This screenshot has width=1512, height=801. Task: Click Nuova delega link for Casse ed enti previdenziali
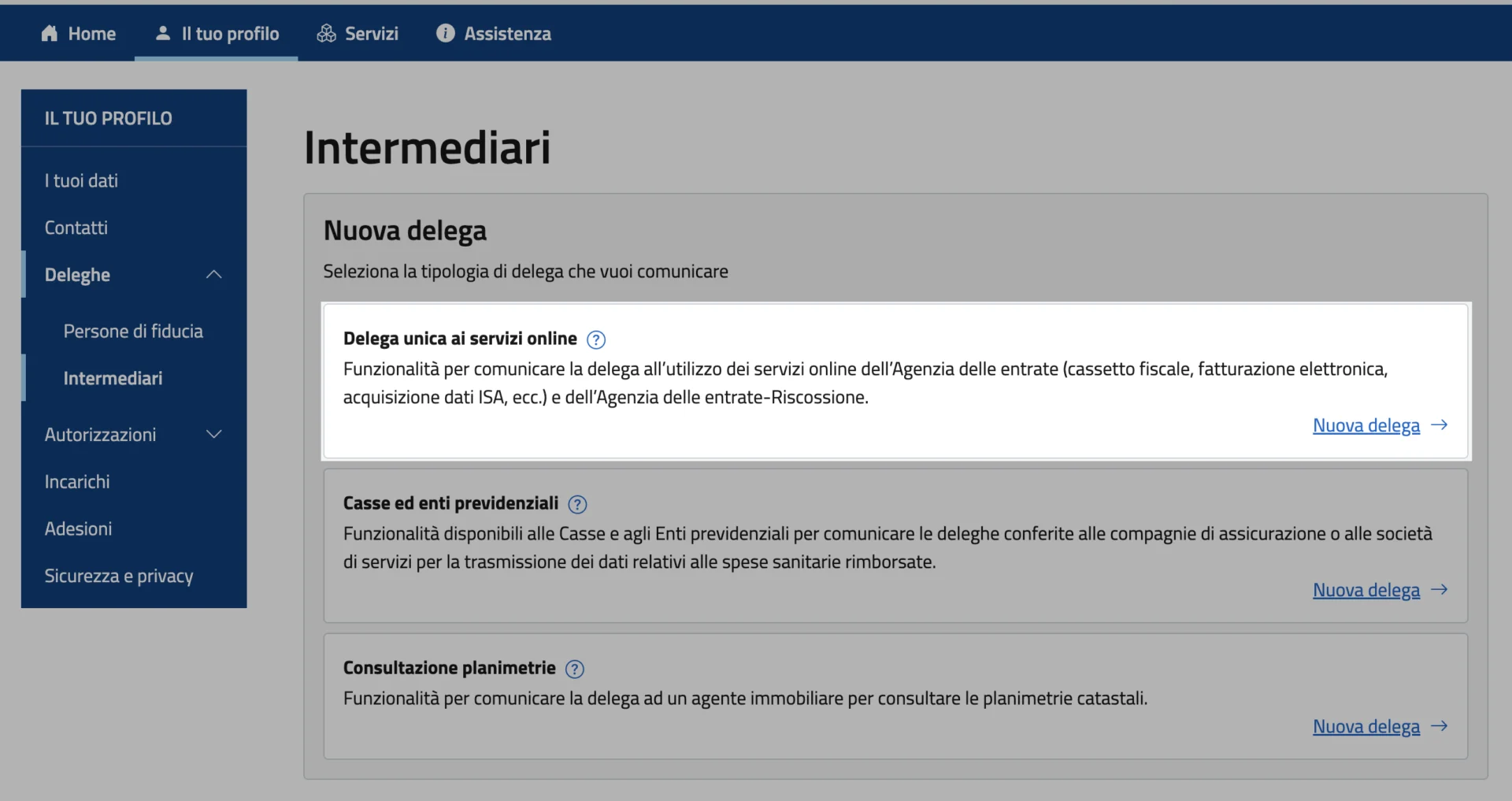coord(1366,590)
